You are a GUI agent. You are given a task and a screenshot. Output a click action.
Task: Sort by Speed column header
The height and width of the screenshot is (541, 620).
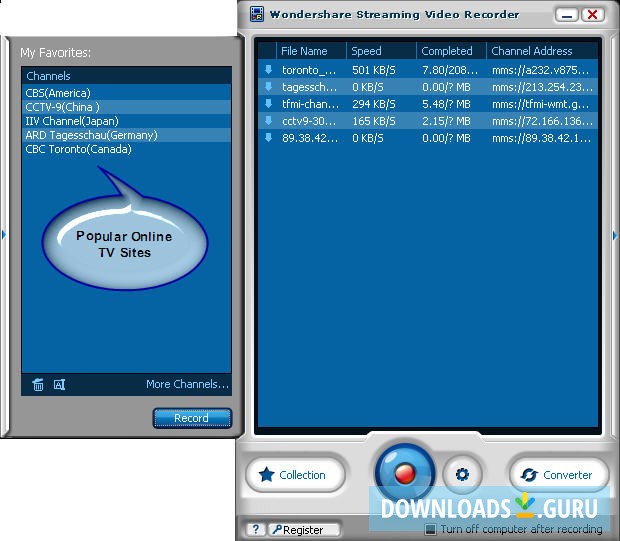(381, 51)
